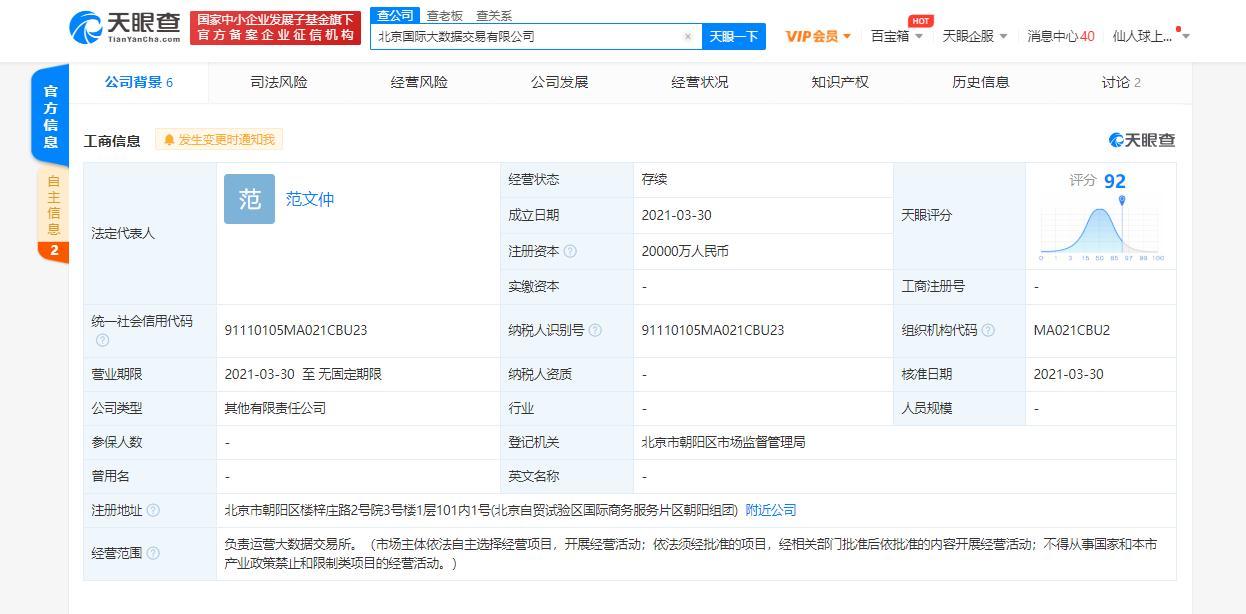Select the 查关系 search tab
Viewport: 1246px width, 614px height.
click(494, 15)
